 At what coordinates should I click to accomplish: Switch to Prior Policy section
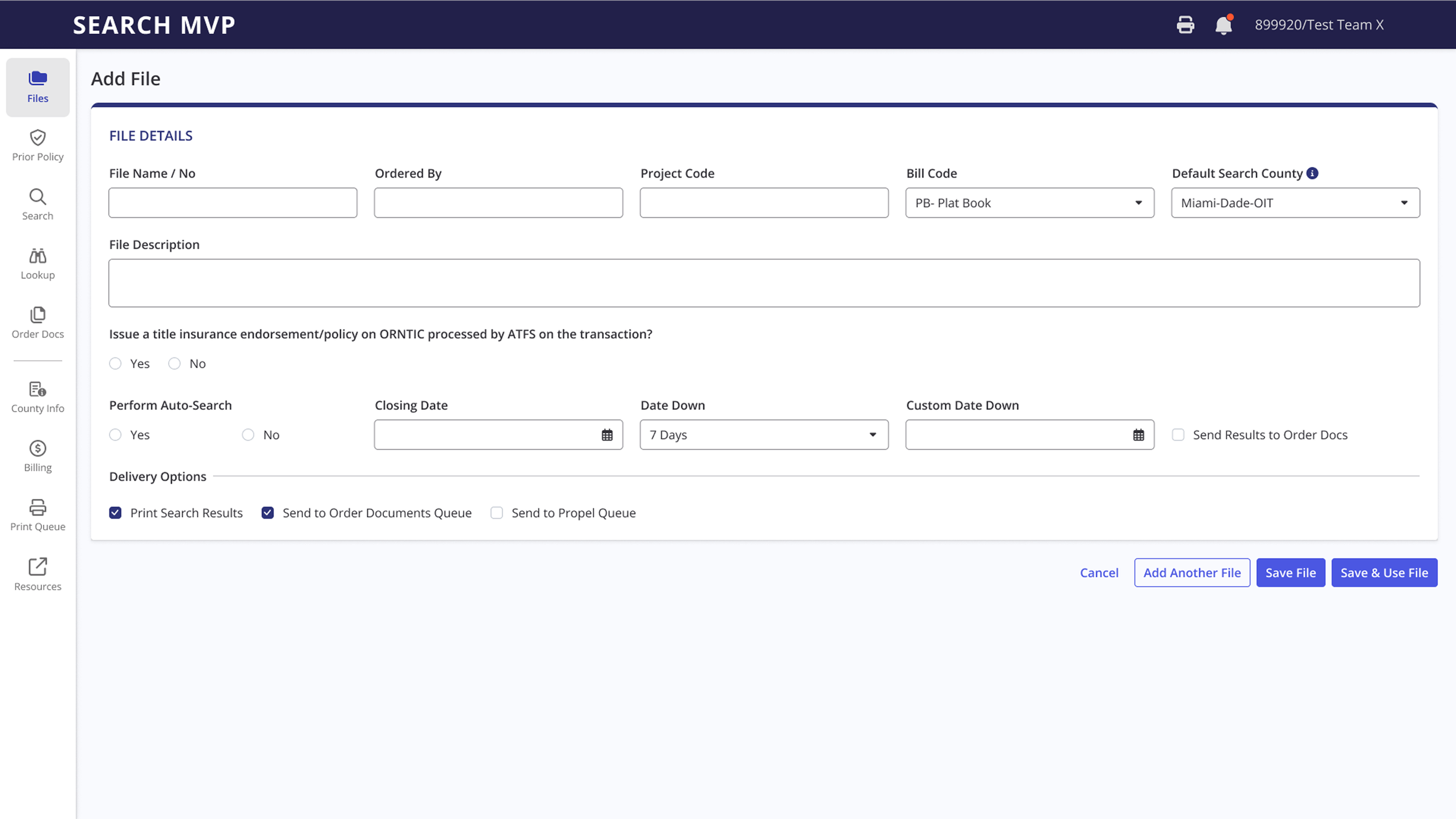38,146
